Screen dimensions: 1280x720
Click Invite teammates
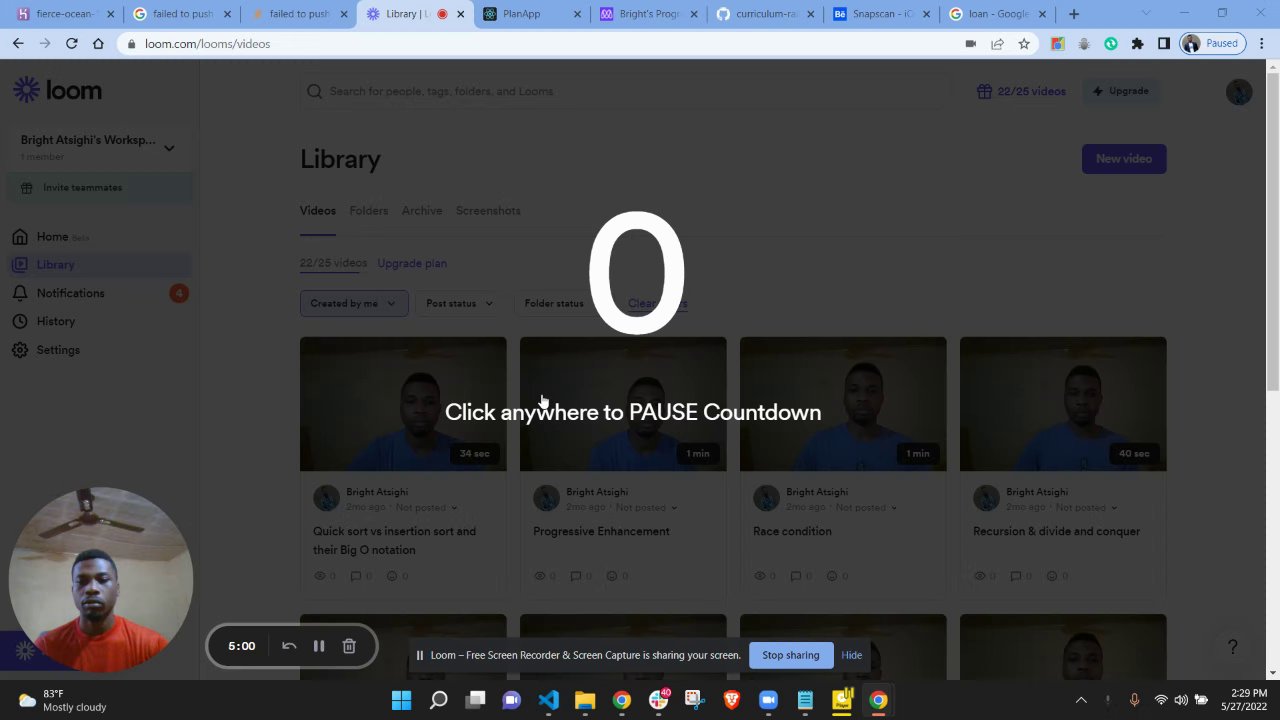(99, 187)
